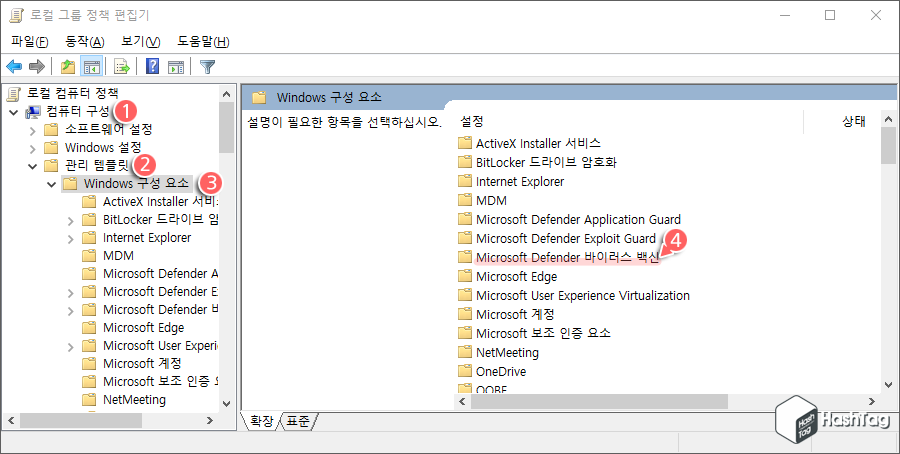Click the settings list scroll-down arrow
This screenshot has width=900, height=454.
pyautogui.click(x=889, y=385)
